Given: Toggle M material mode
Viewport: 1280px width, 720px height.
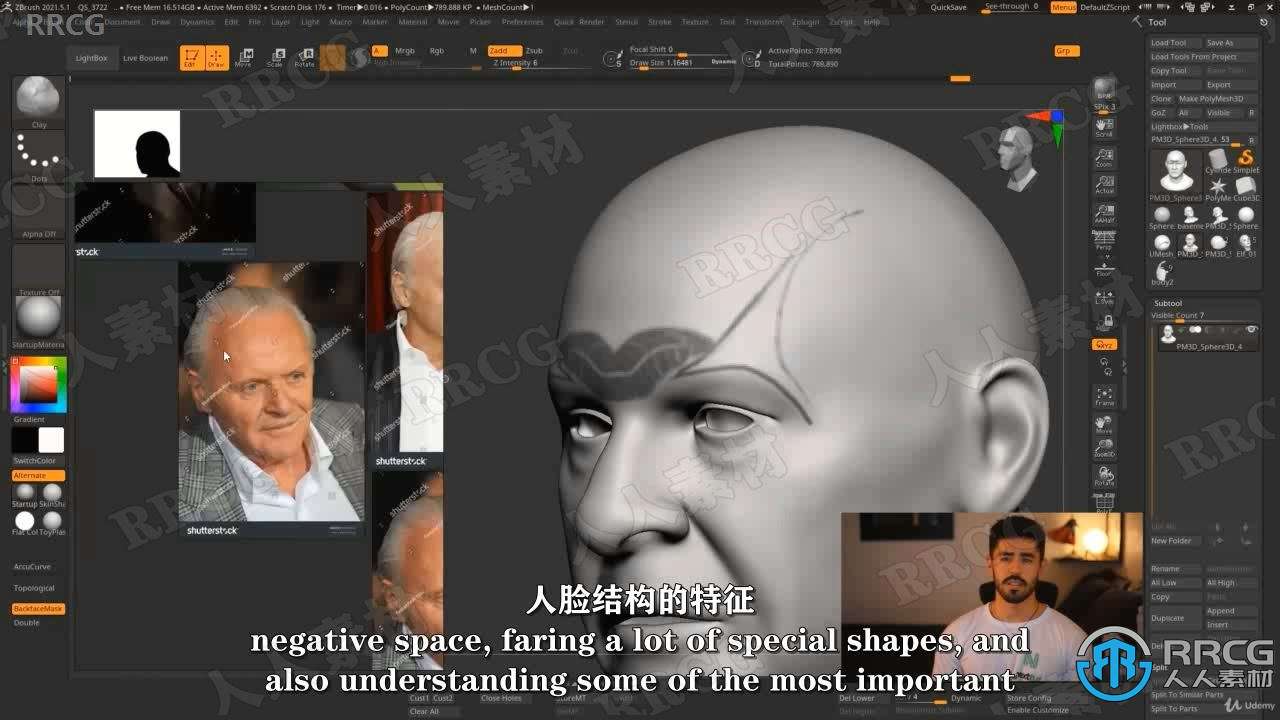Looking at the screenshot, I should (473, 51).
